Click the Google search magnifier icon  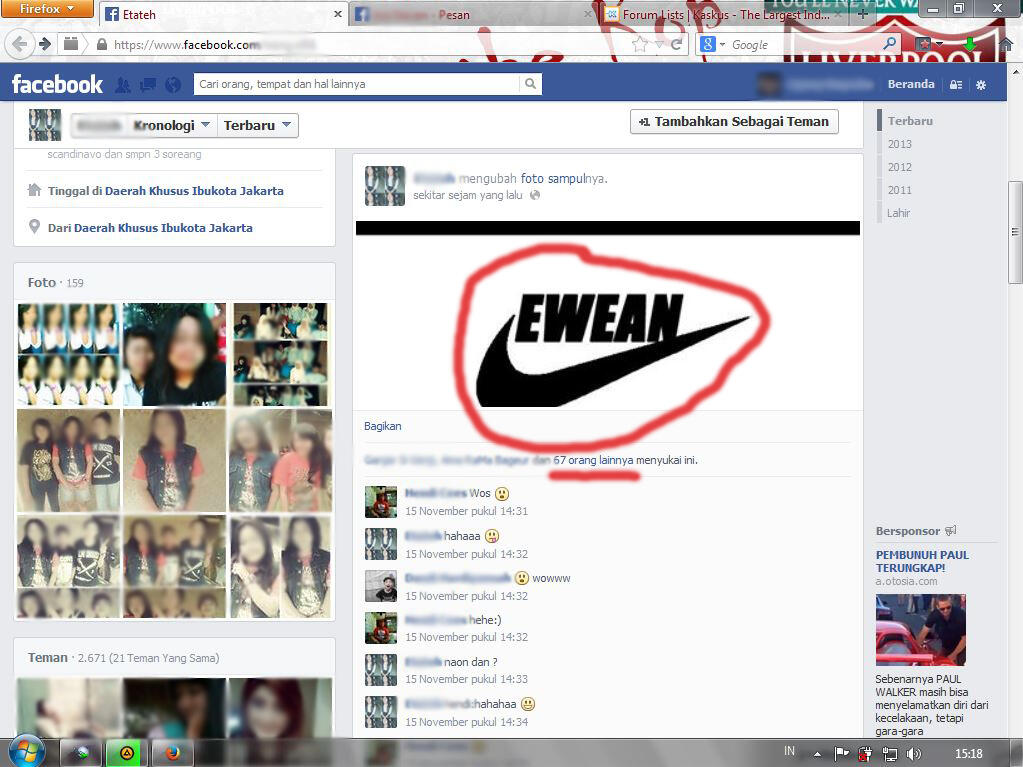[889, 44]
